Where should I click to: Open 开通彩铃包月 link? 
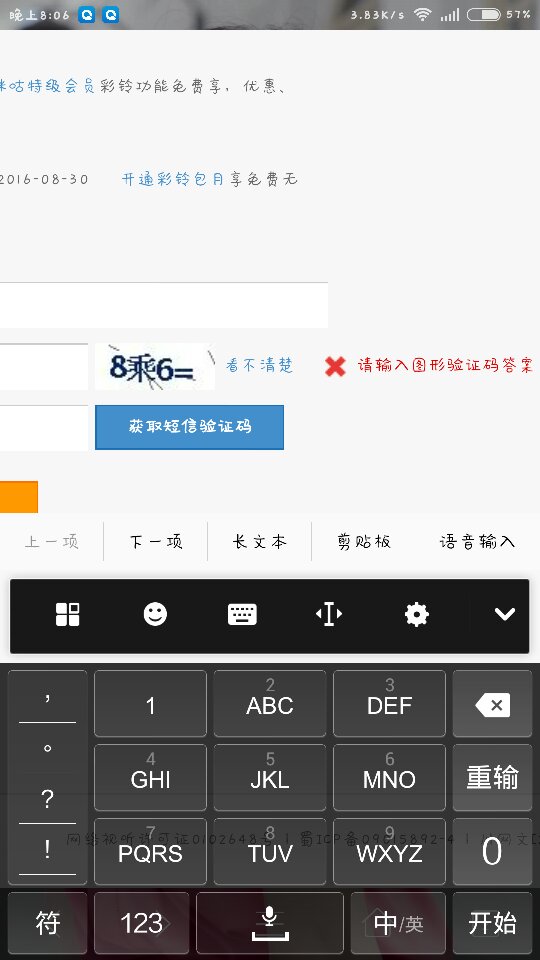click(x=173, y=179)
